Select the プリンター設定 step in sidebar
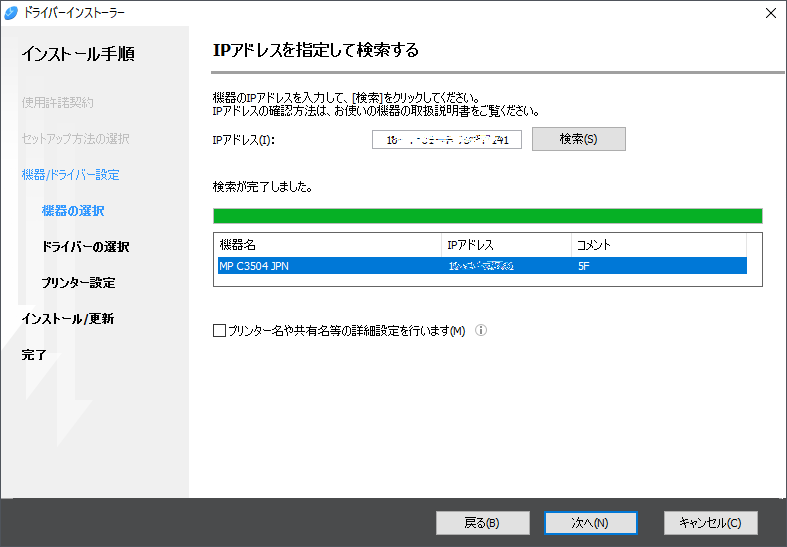 (x=78, y=283)
